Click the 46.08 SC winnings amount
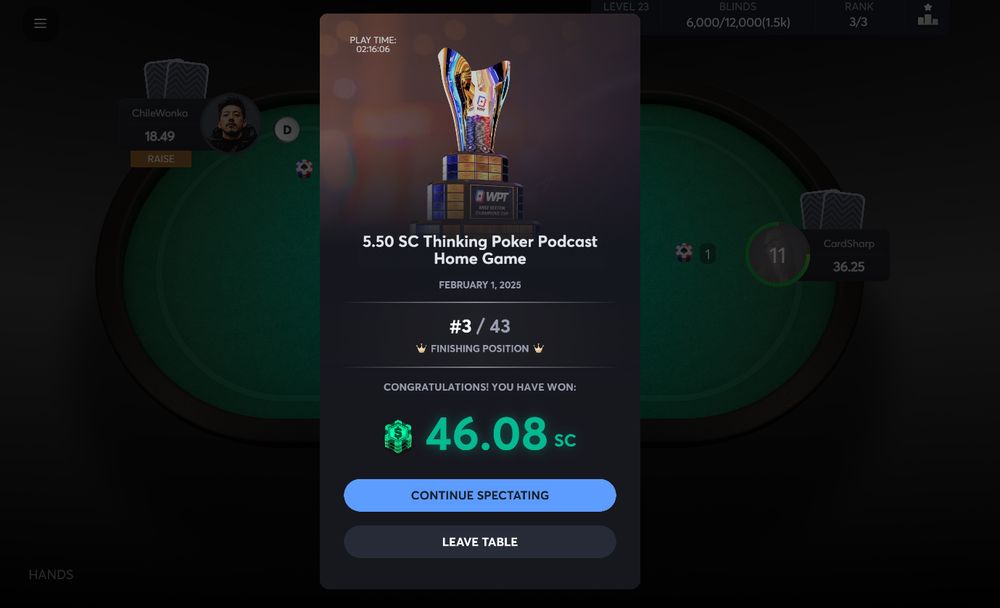 (x=501, y=434)
